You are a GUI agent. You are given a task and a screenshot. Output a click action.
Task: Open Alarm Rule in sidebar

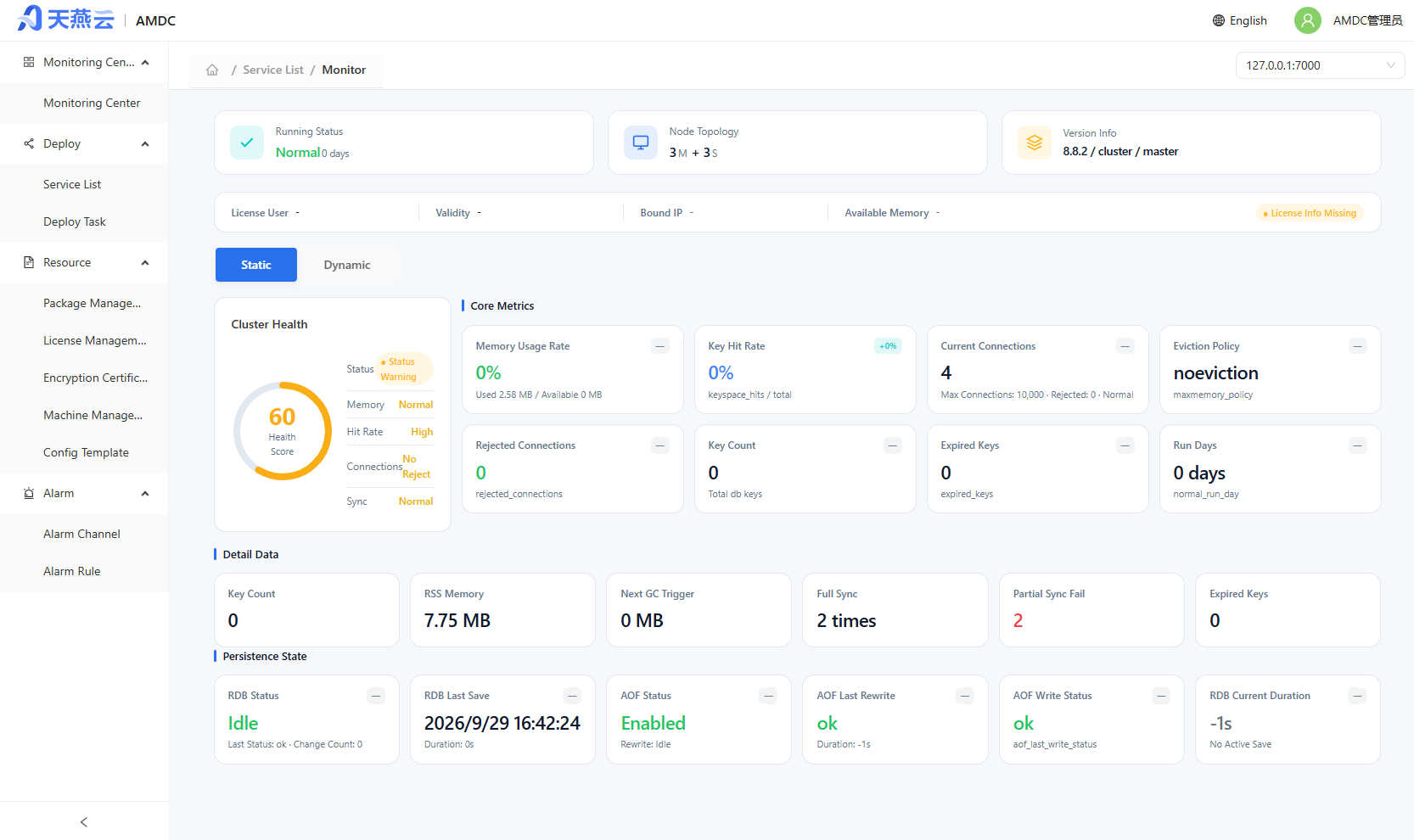pos(84,571)
